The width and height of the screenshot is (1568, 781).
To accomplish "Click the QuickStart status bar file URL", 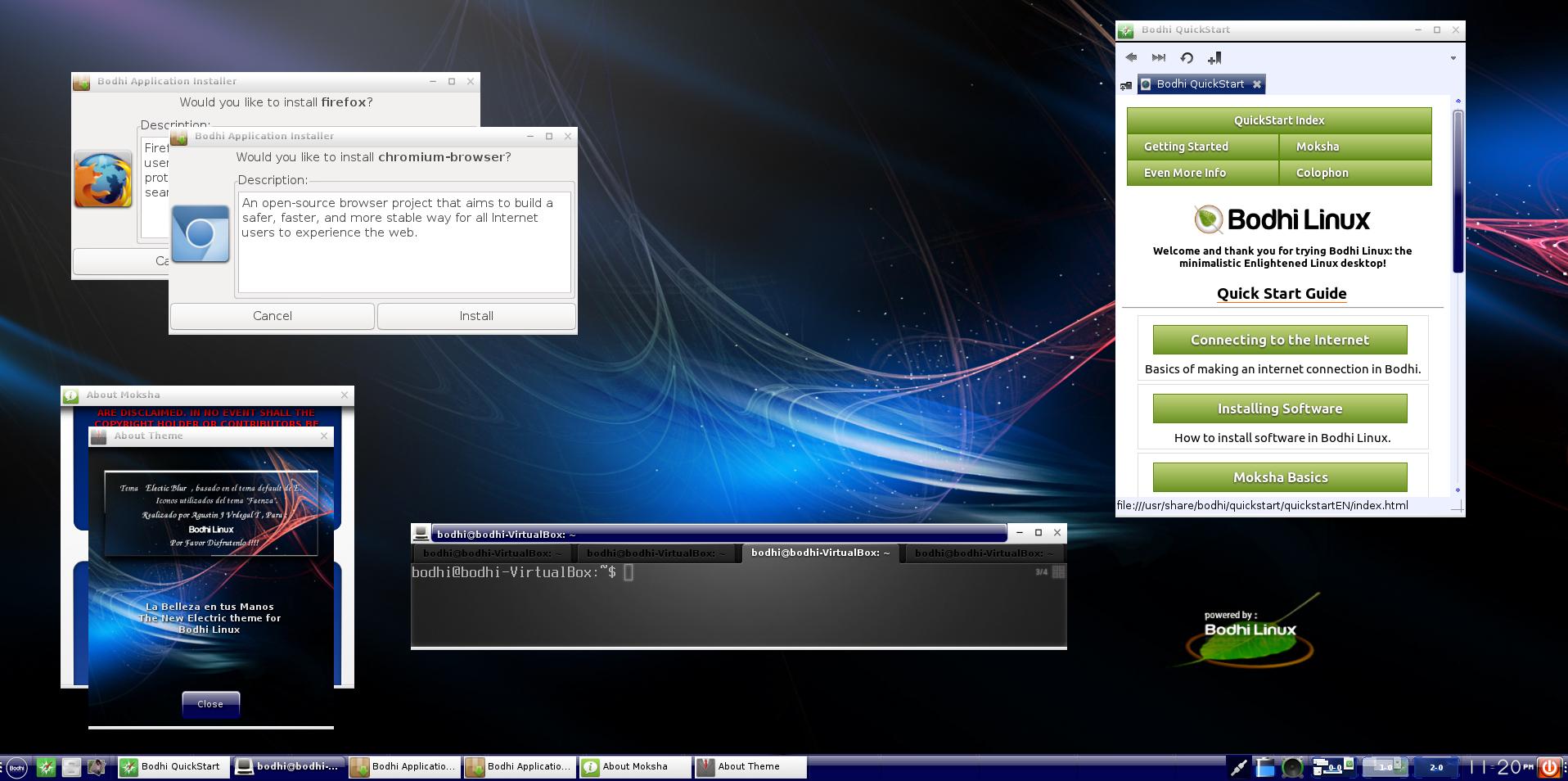I will click(x=1263, y=505).
